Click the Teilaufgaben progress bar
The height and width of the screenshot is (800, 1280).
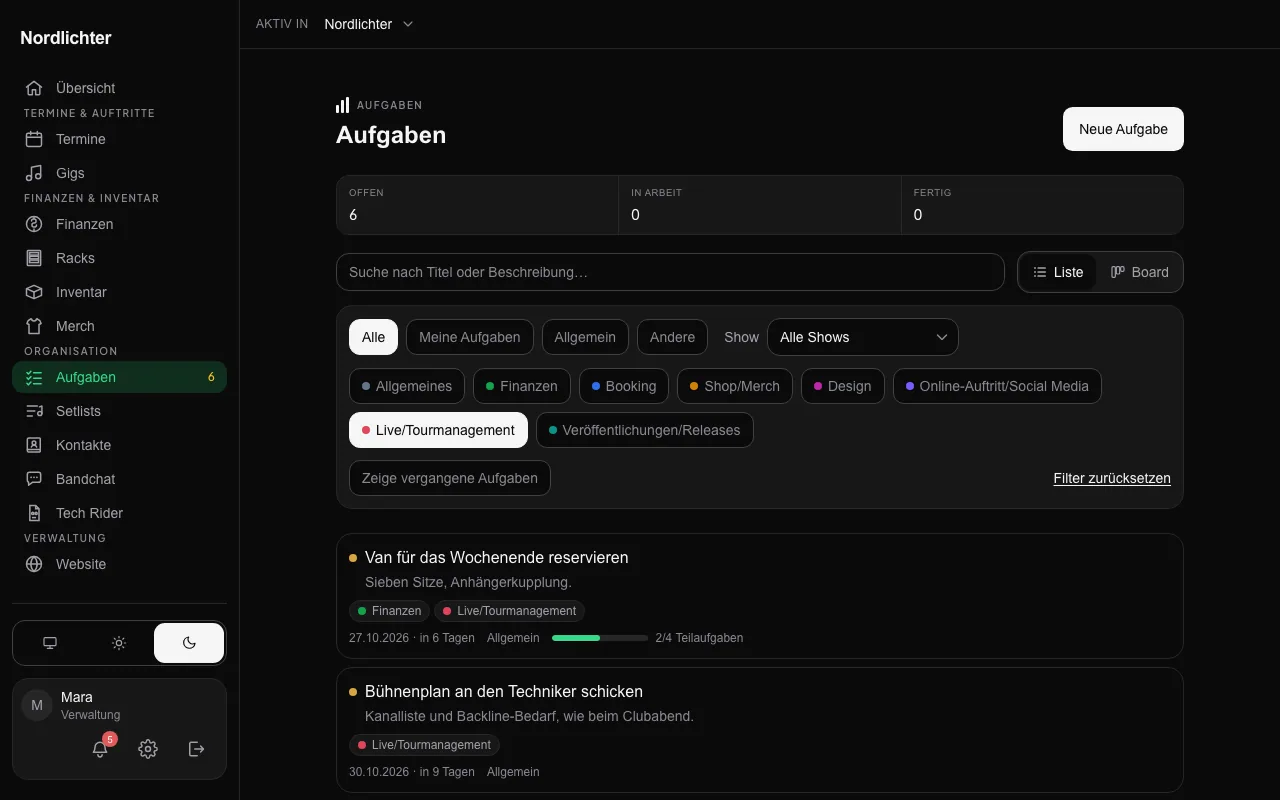(600, 638)
